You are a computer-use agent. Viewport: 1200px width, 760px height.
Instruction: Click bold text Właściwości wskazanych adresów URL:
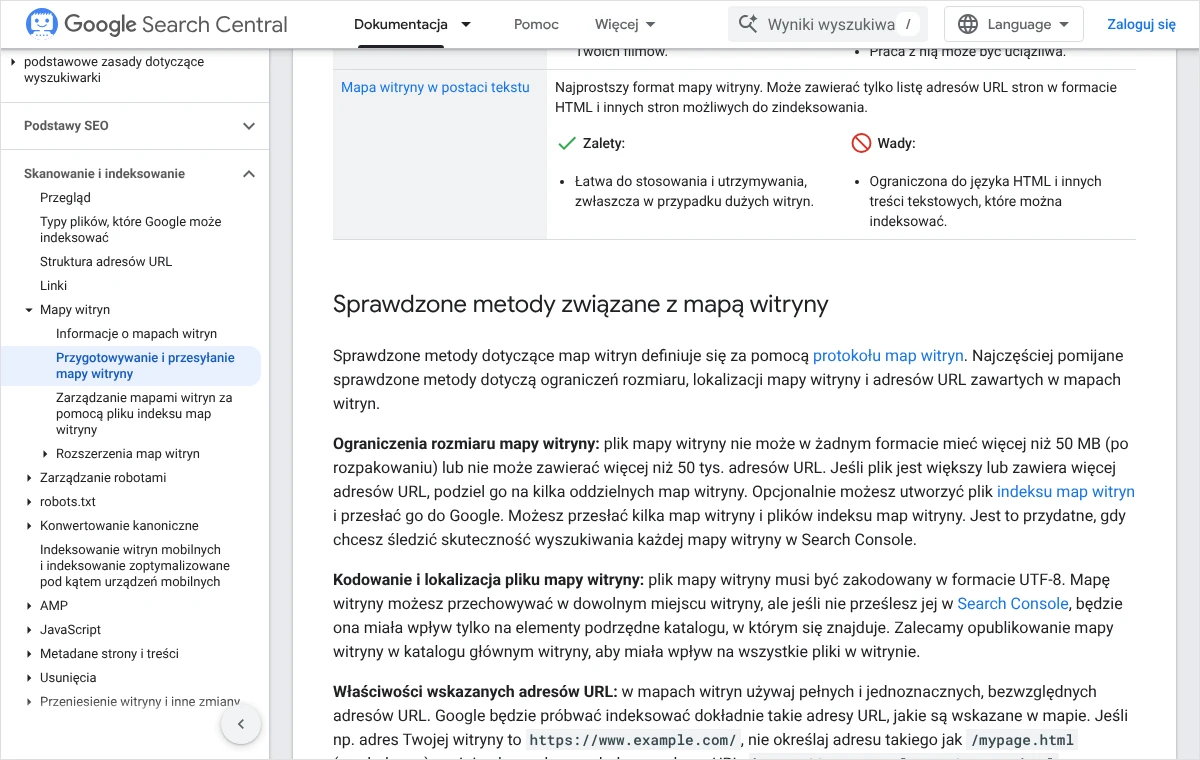pos(476,691)
